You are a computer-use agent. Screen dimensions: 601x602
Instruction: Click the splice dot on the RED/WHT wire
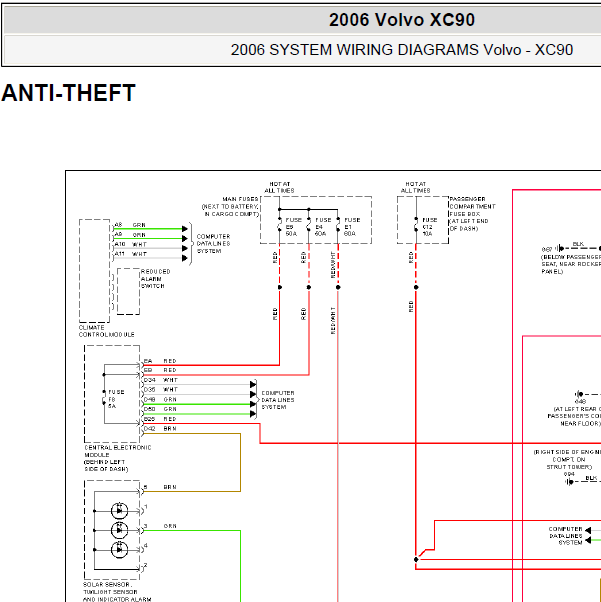coord(338,287)
